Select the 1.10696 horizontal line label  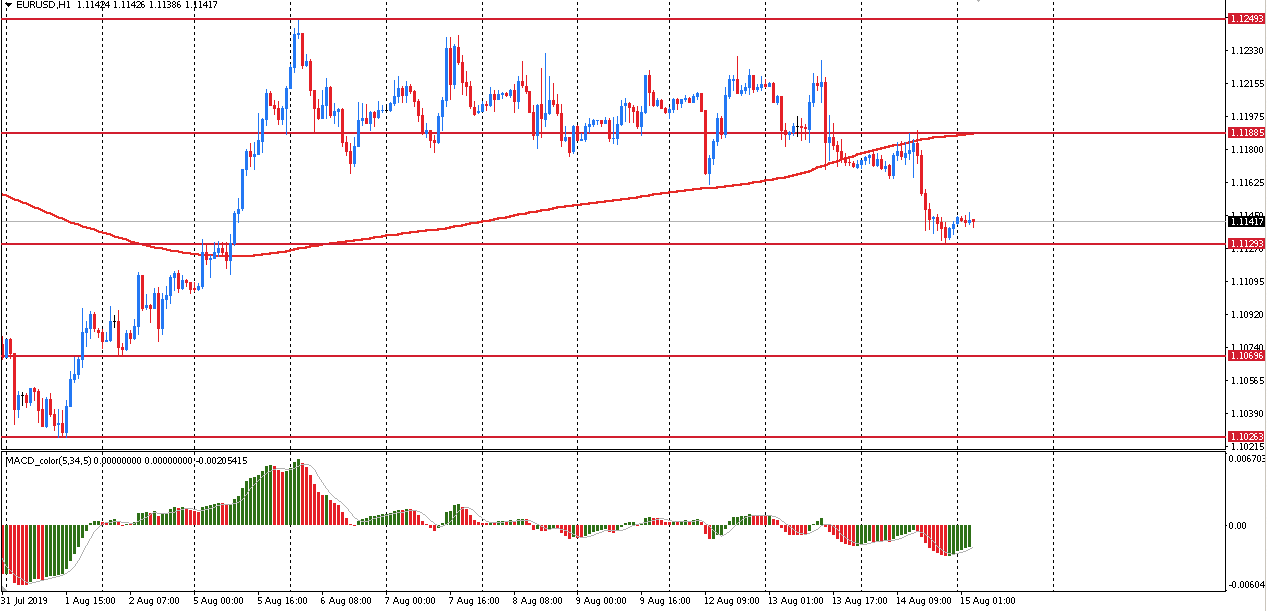coord(1246,356)
